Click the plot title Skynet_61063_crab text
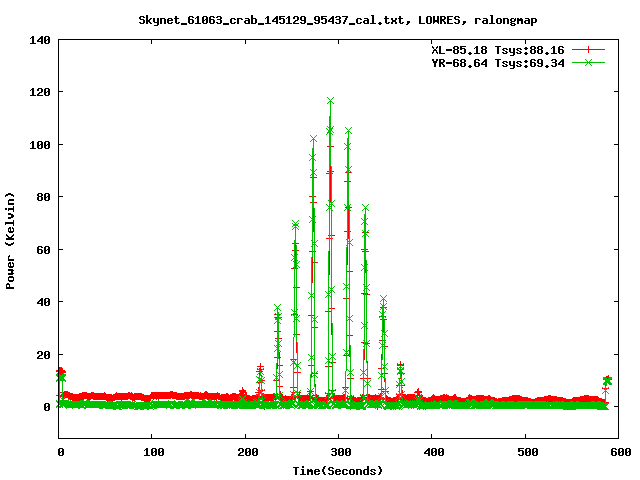The image size is (640, 480). click(x=319, y=20)
